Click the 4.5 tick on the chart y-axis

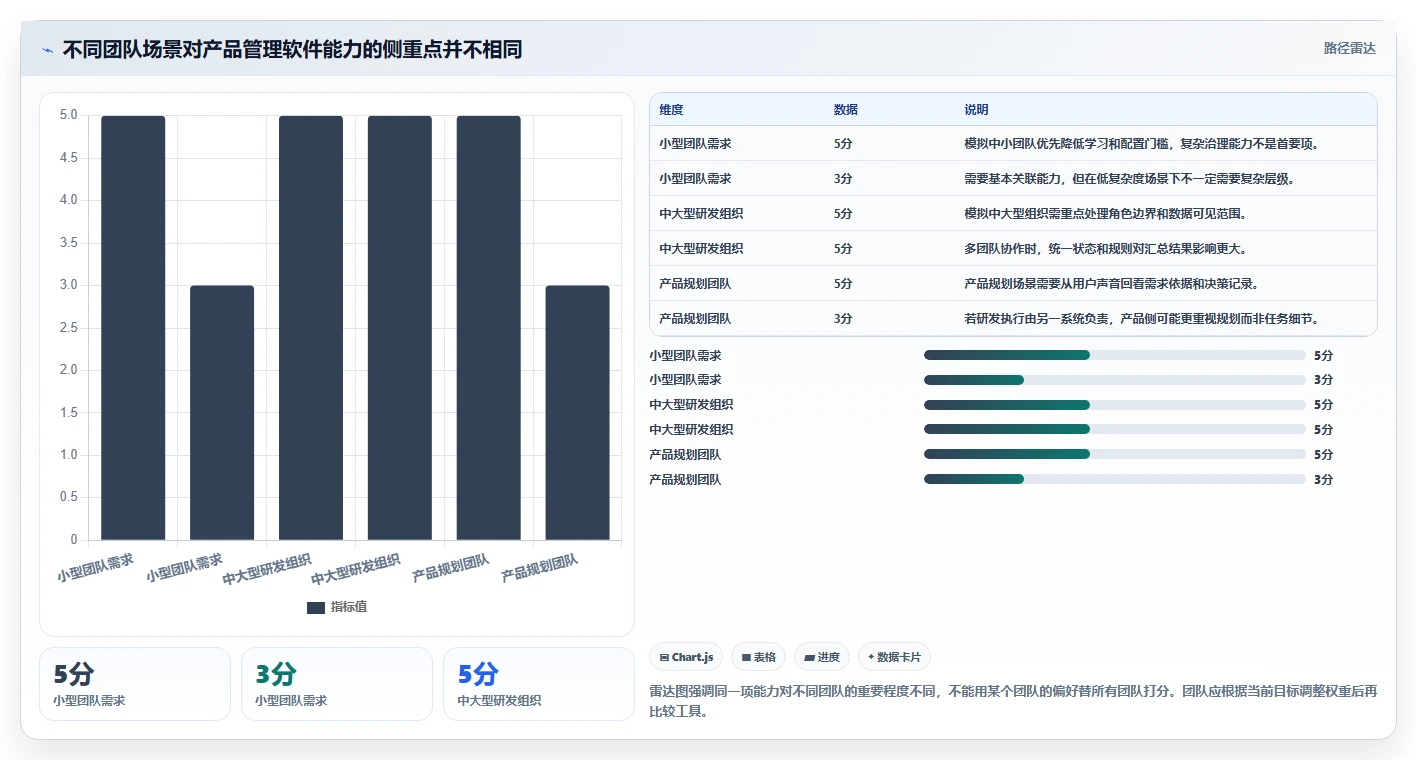(x=68, y=158)
